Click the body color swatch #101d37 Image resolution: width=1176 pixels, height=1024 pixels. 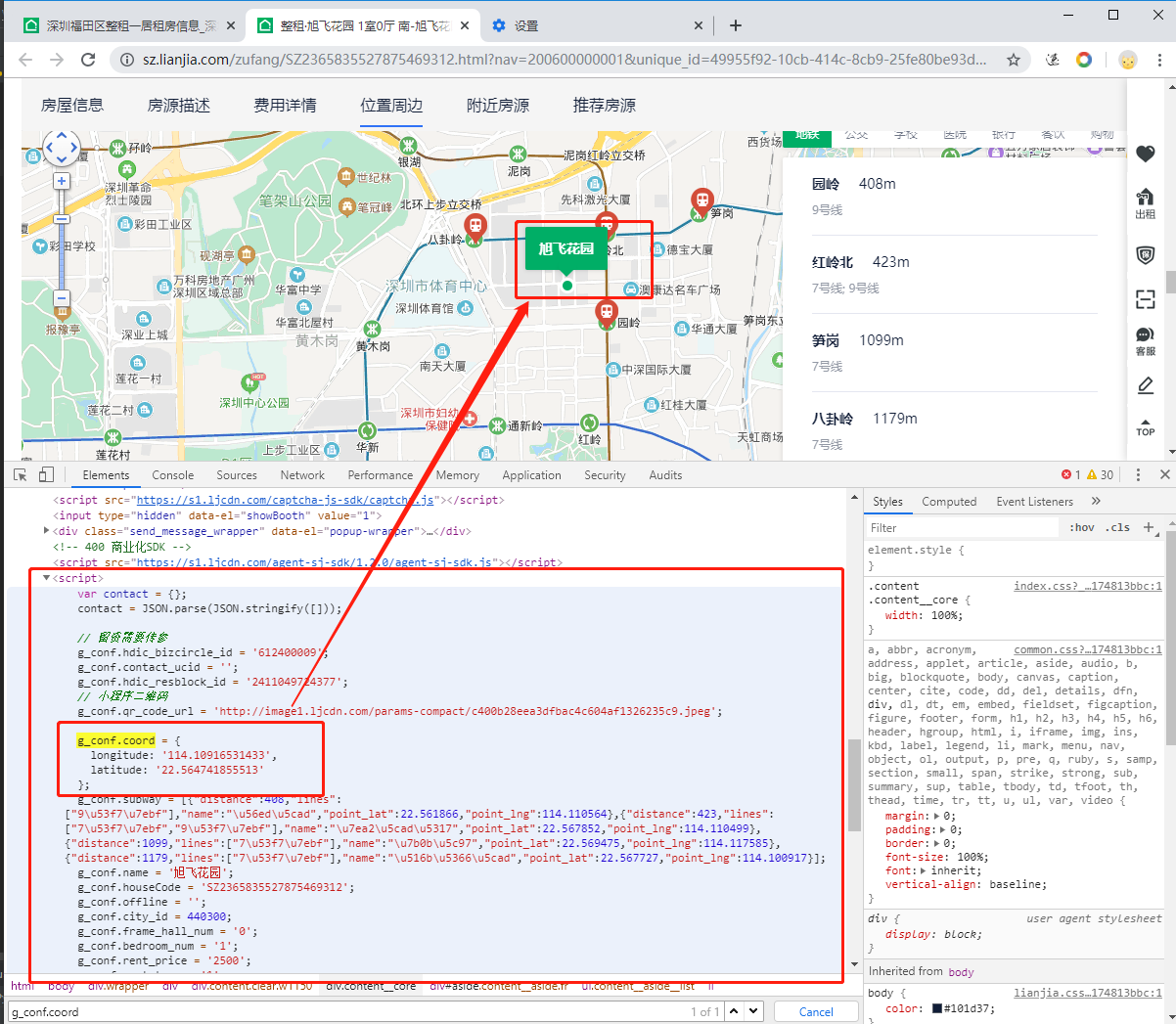(x=937, y=1008)
